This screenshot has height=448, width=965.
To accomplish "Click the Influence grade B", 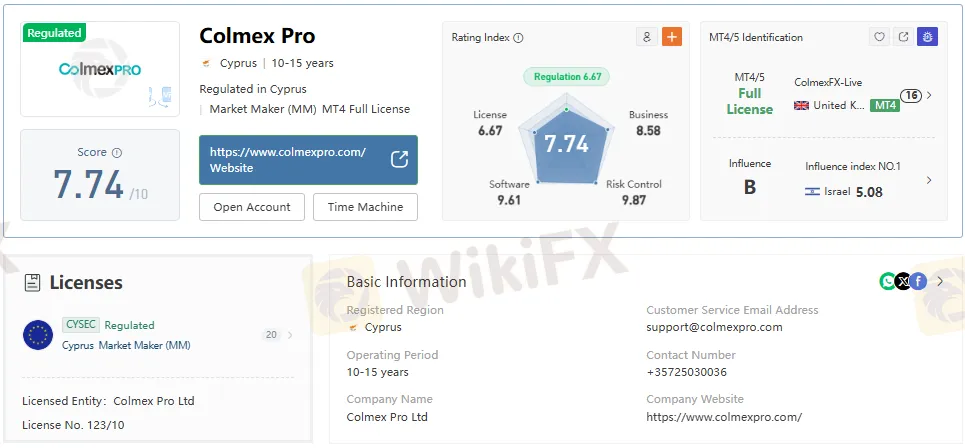I will click(750, 186).
